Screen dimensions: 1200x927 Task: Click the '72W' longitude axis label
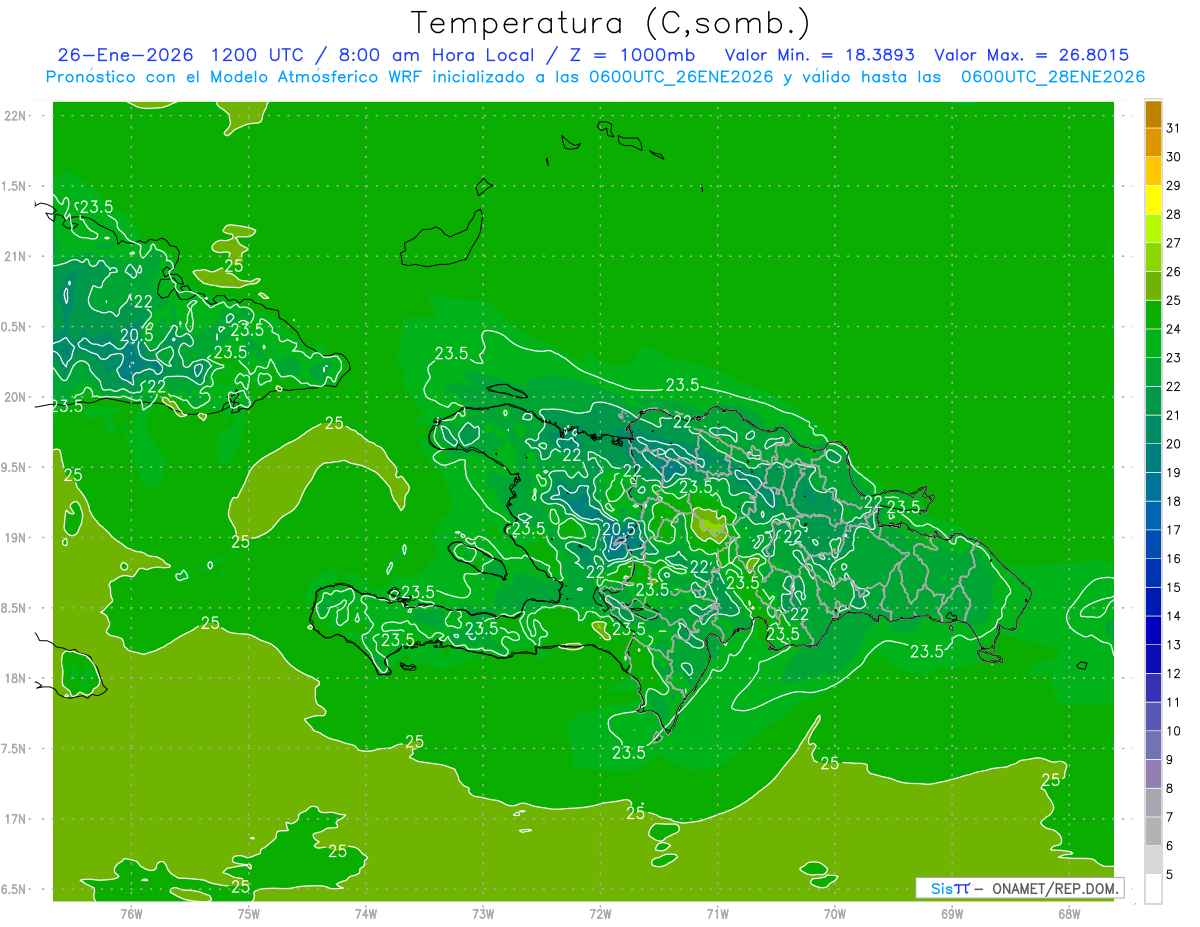pyautogui.click(x=600, y=915)
